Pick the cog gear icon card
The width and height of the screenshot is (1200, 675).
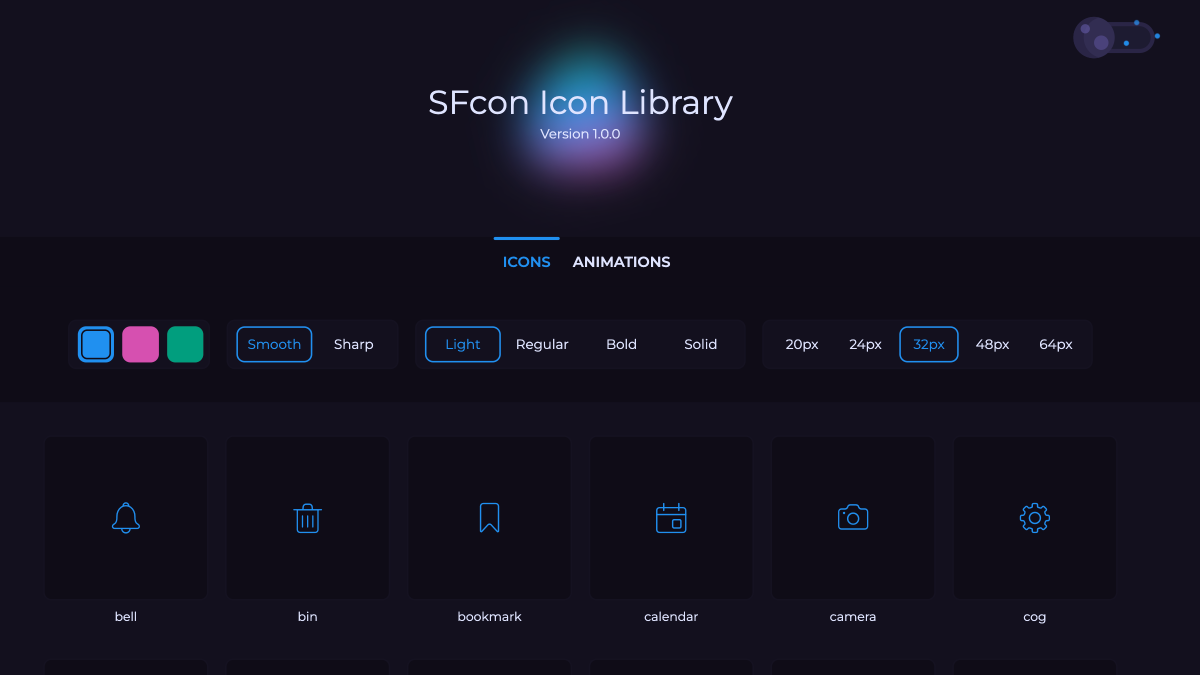1035,518
